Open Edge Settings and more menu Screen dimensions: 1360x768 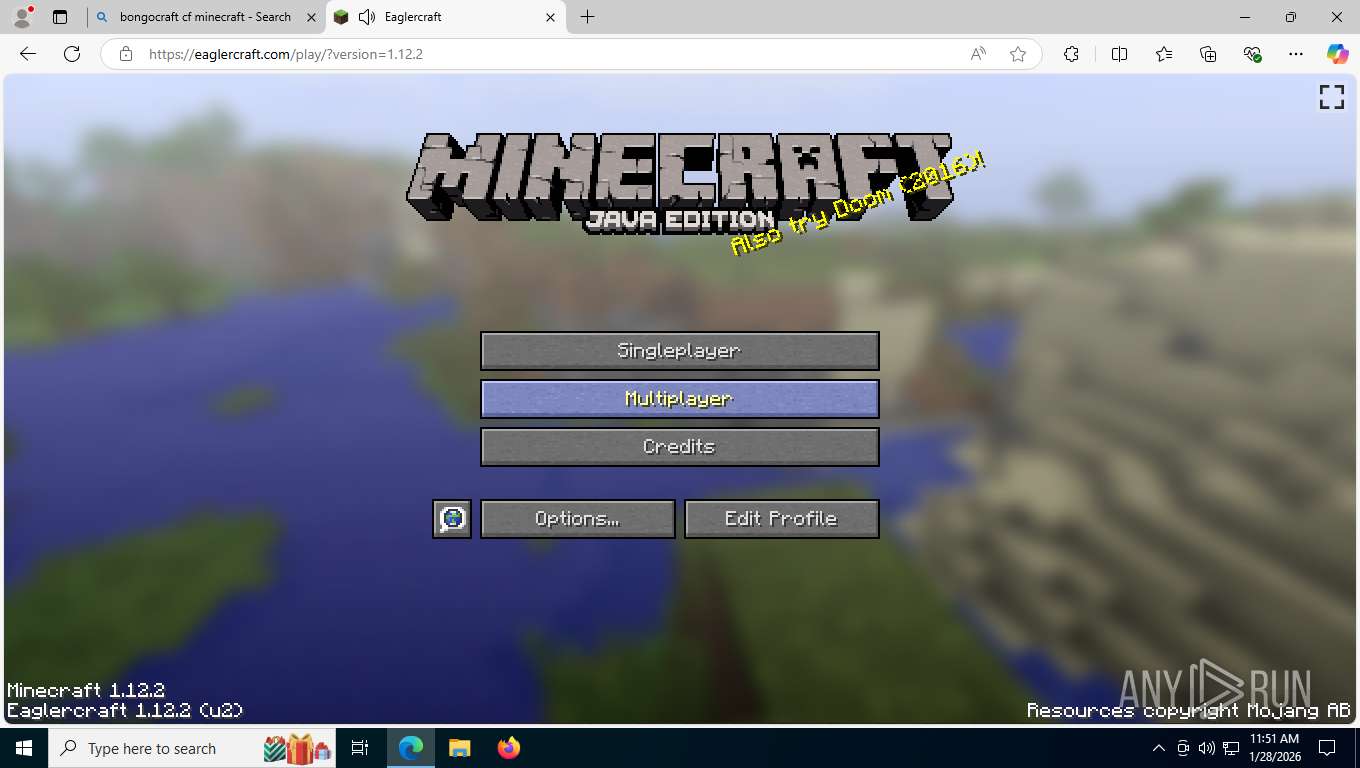coord(1296,54)
